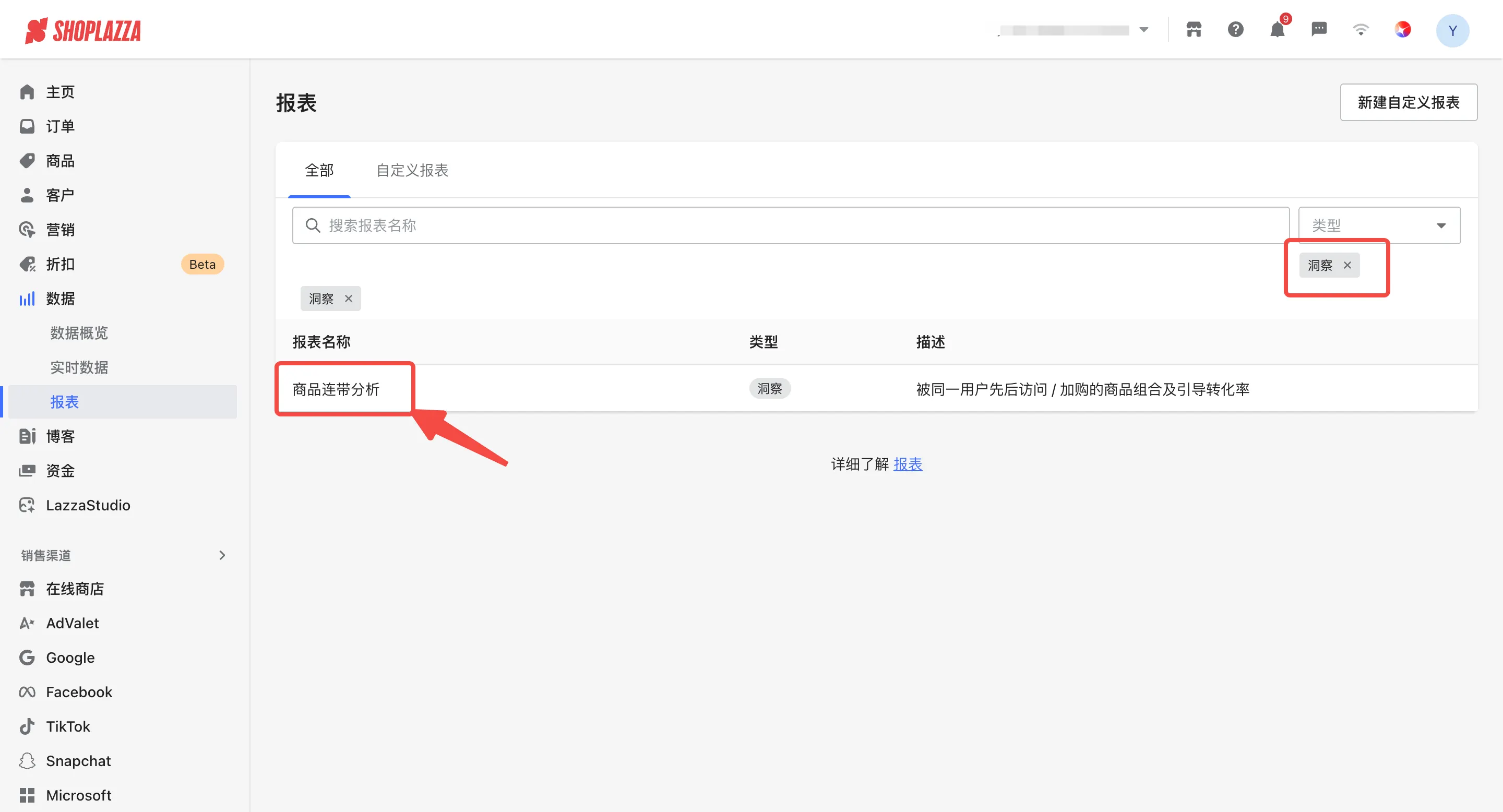Click the Snapchat sidebar label

pyautogui.click(x=79, y=761)
